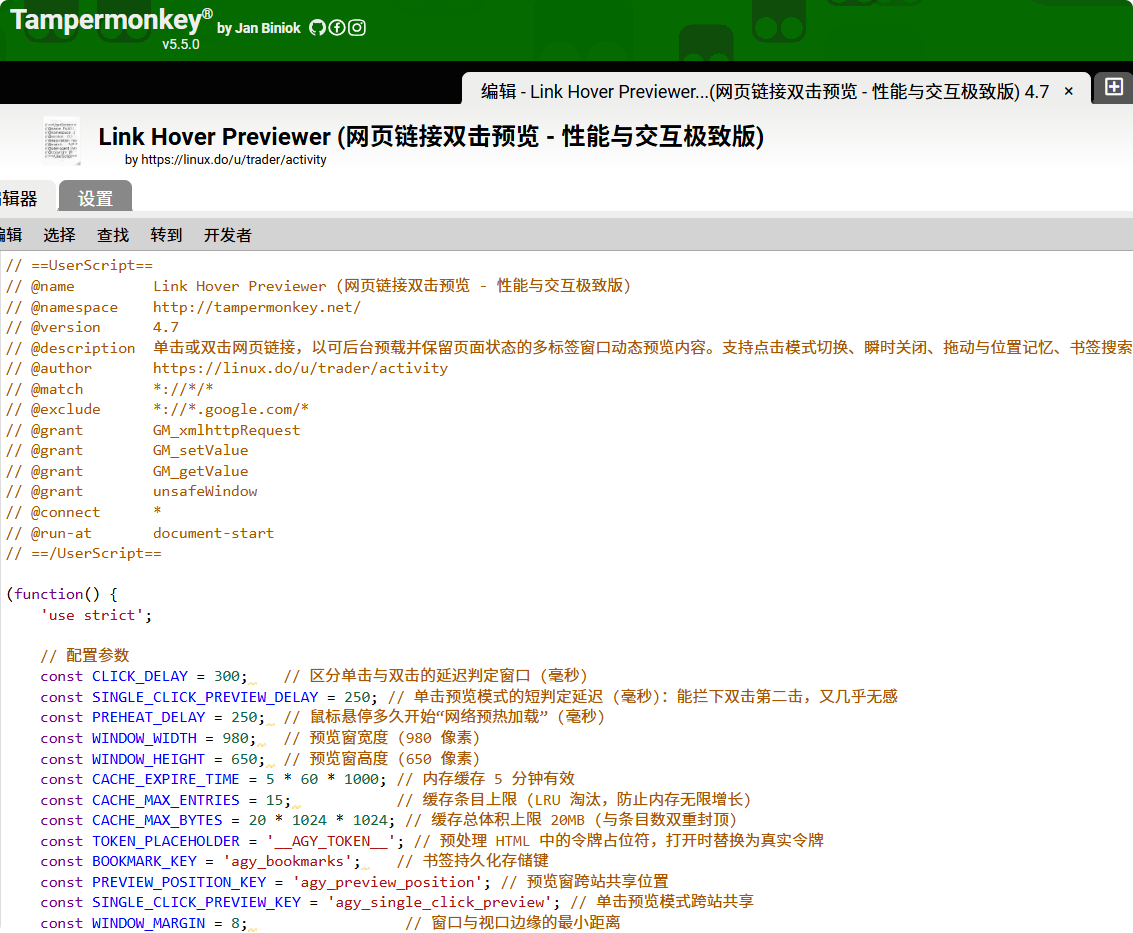This screenshot has width=1133, height=933.
Task: Click the @namespace 'http://tampermonkey.net/' value
Action: point(257,307)
